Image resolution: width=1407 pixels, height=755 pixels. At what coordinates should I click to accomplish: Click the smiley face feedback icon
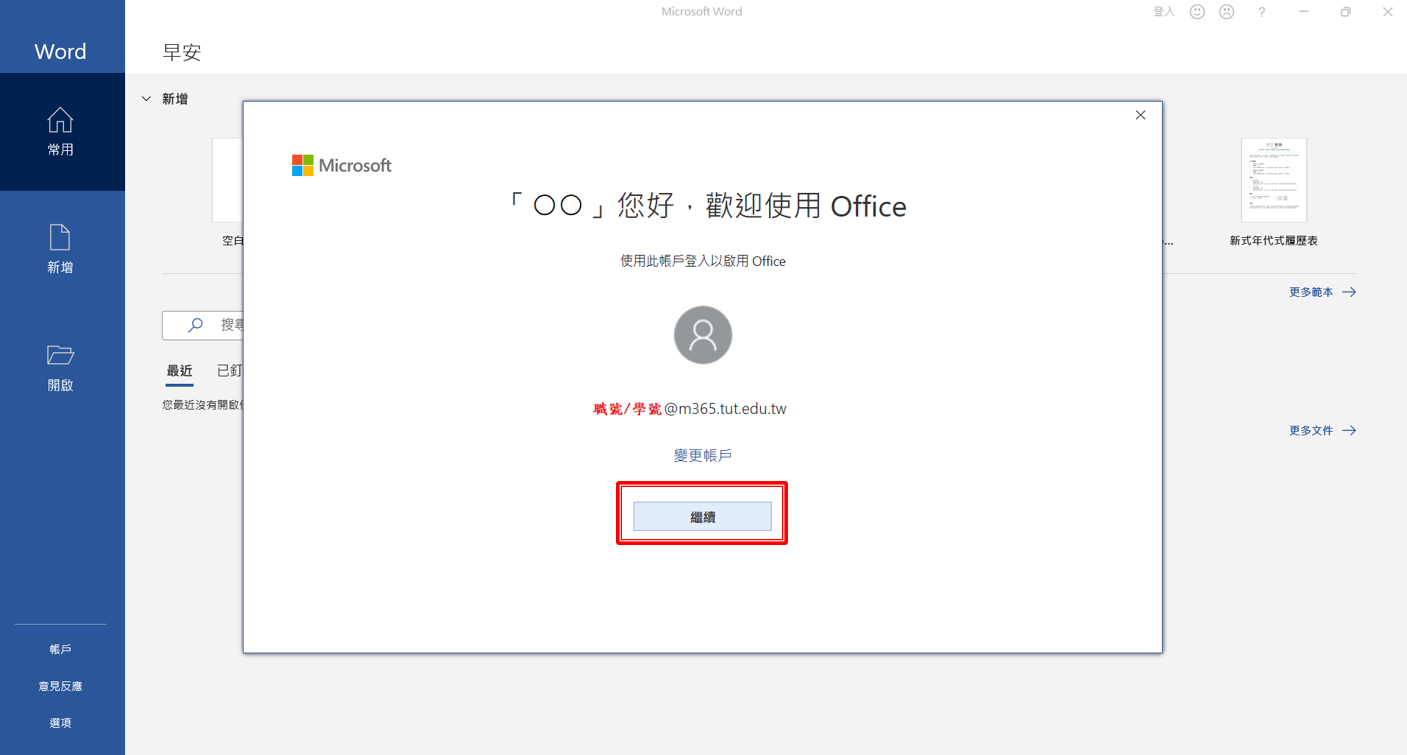pyautogui.click(x=1197, y=12)
